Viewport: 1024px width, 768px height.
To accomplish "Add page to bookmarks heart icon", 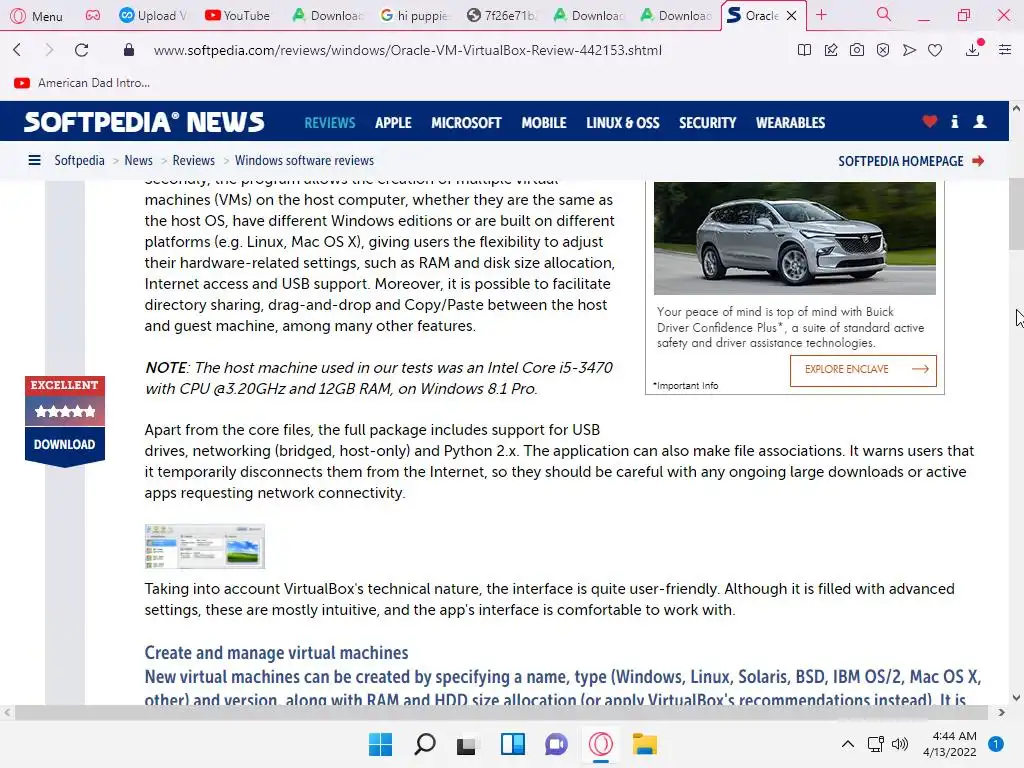I will (x=935, y=50).
